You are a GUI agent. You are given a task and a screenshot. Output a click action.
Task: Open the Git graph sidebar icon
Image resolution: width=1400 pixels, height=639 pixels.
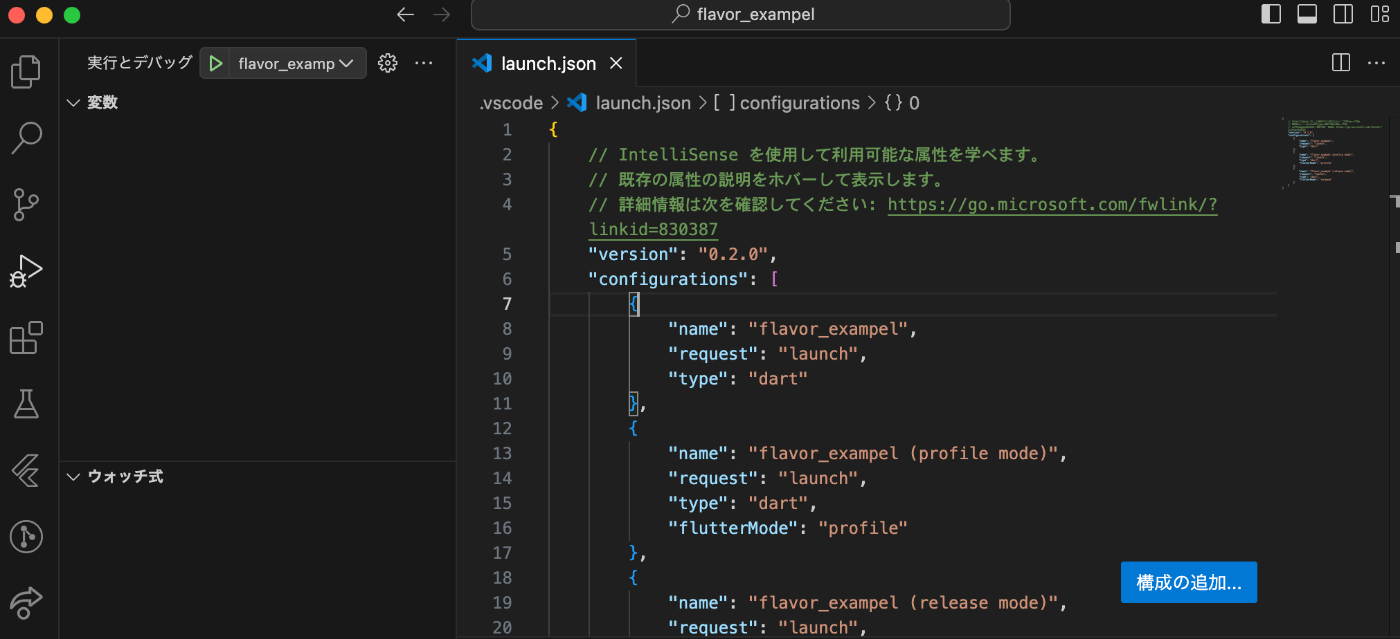[26, 537]
